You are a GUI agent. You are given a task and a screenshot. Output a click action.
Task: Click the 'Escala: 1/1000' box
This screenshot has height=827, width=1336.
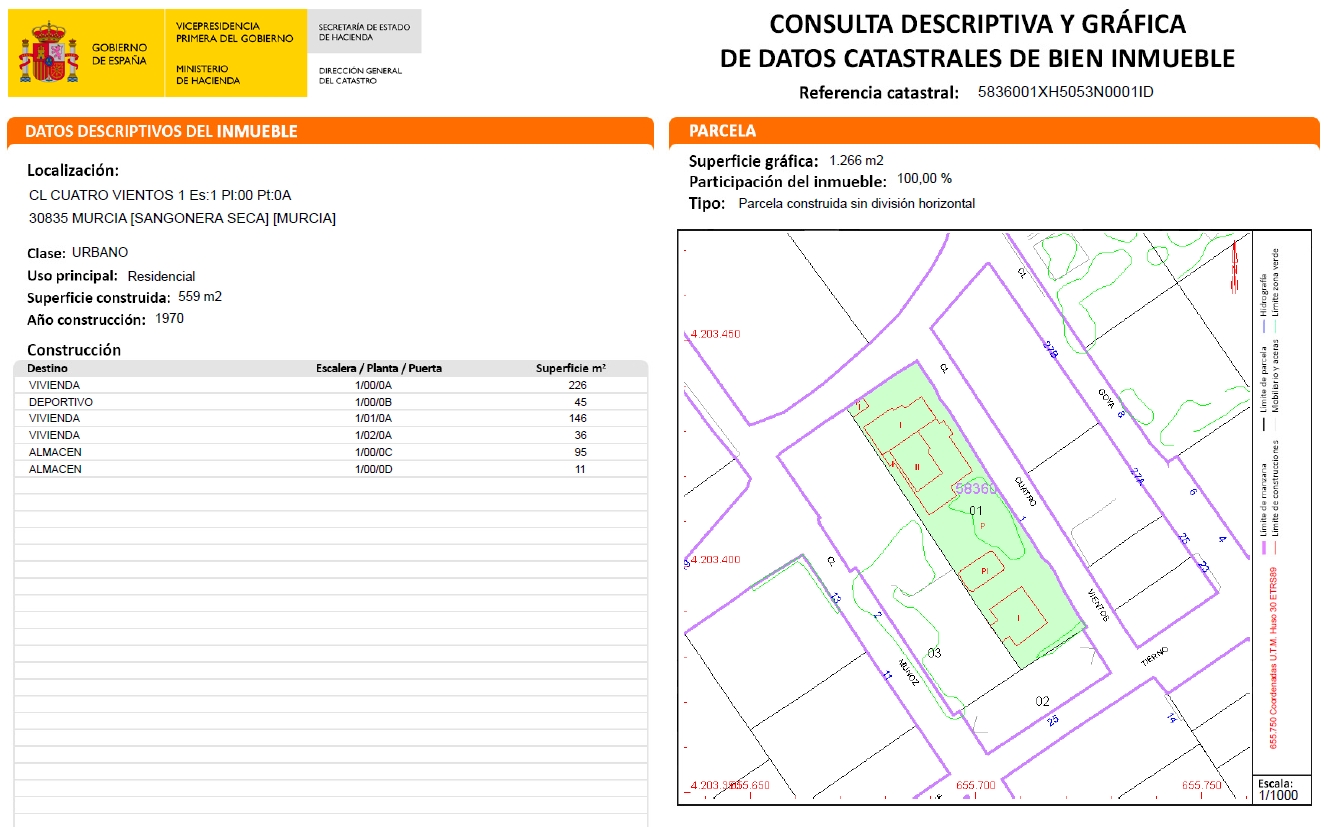pyautogui.click(x=1280, y=789)
